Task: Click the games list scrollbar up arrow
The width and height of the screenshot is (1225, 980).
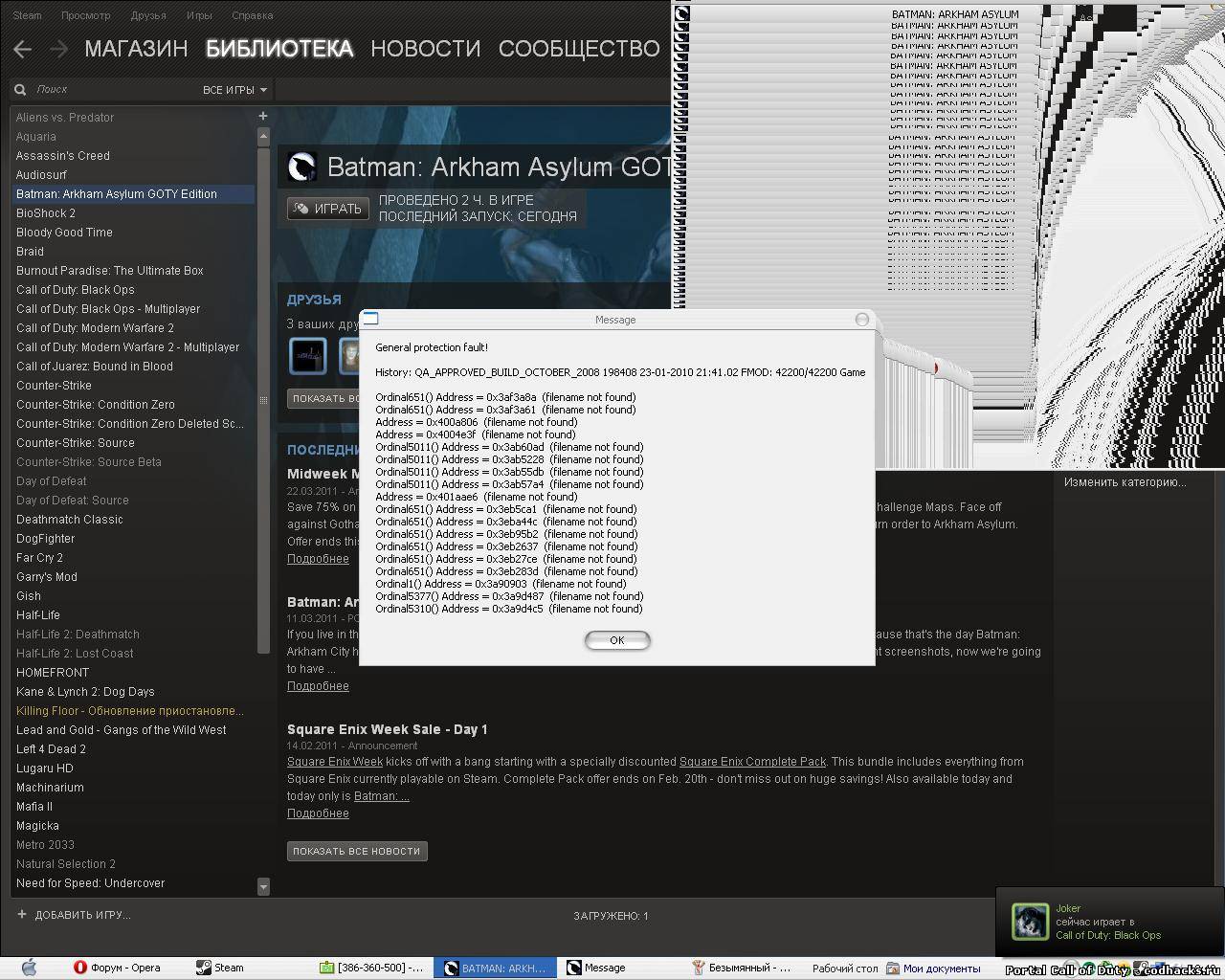Action: pos(263,137)
